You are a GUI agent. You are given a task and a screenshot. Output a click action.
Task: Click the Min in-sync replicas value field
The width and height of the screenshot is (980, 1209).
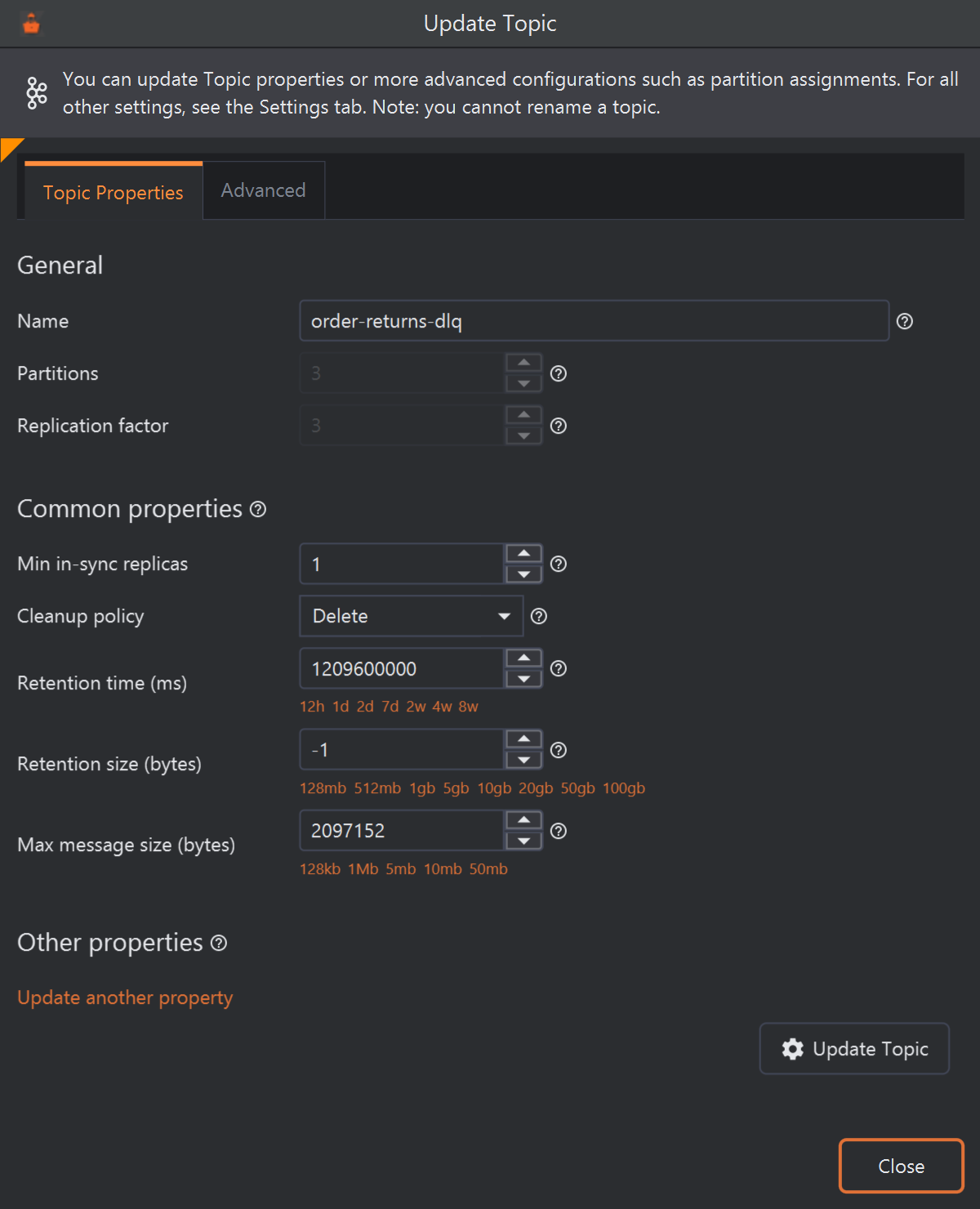click(x=402, y=564)
